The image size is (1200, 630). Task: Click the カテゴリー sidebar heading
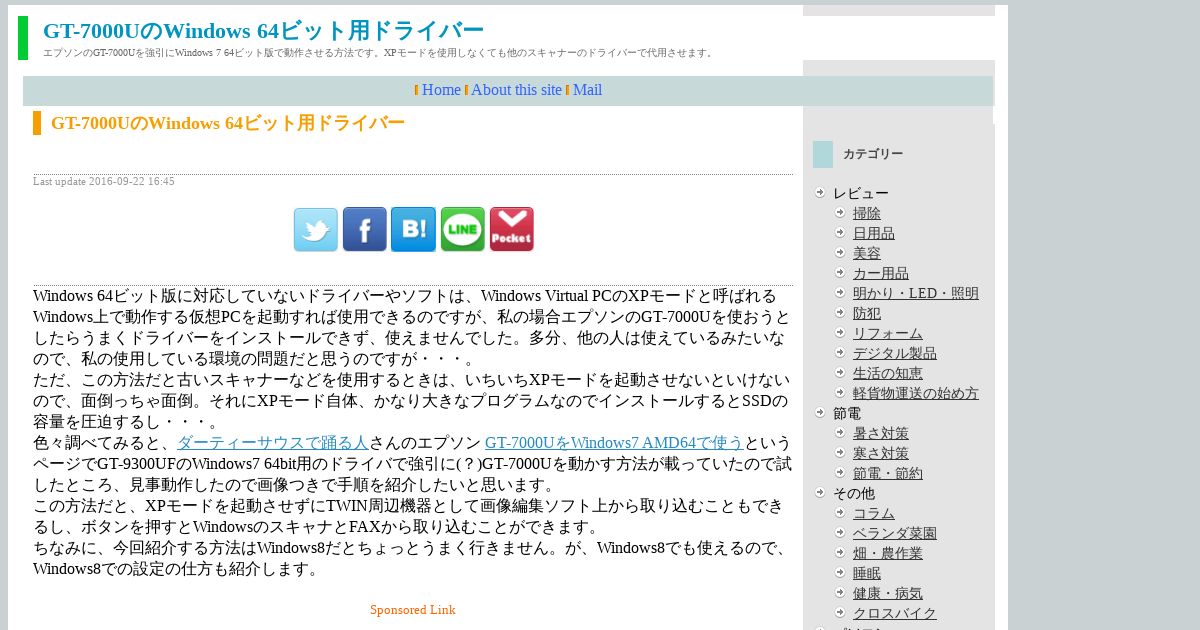pos(873,154)
